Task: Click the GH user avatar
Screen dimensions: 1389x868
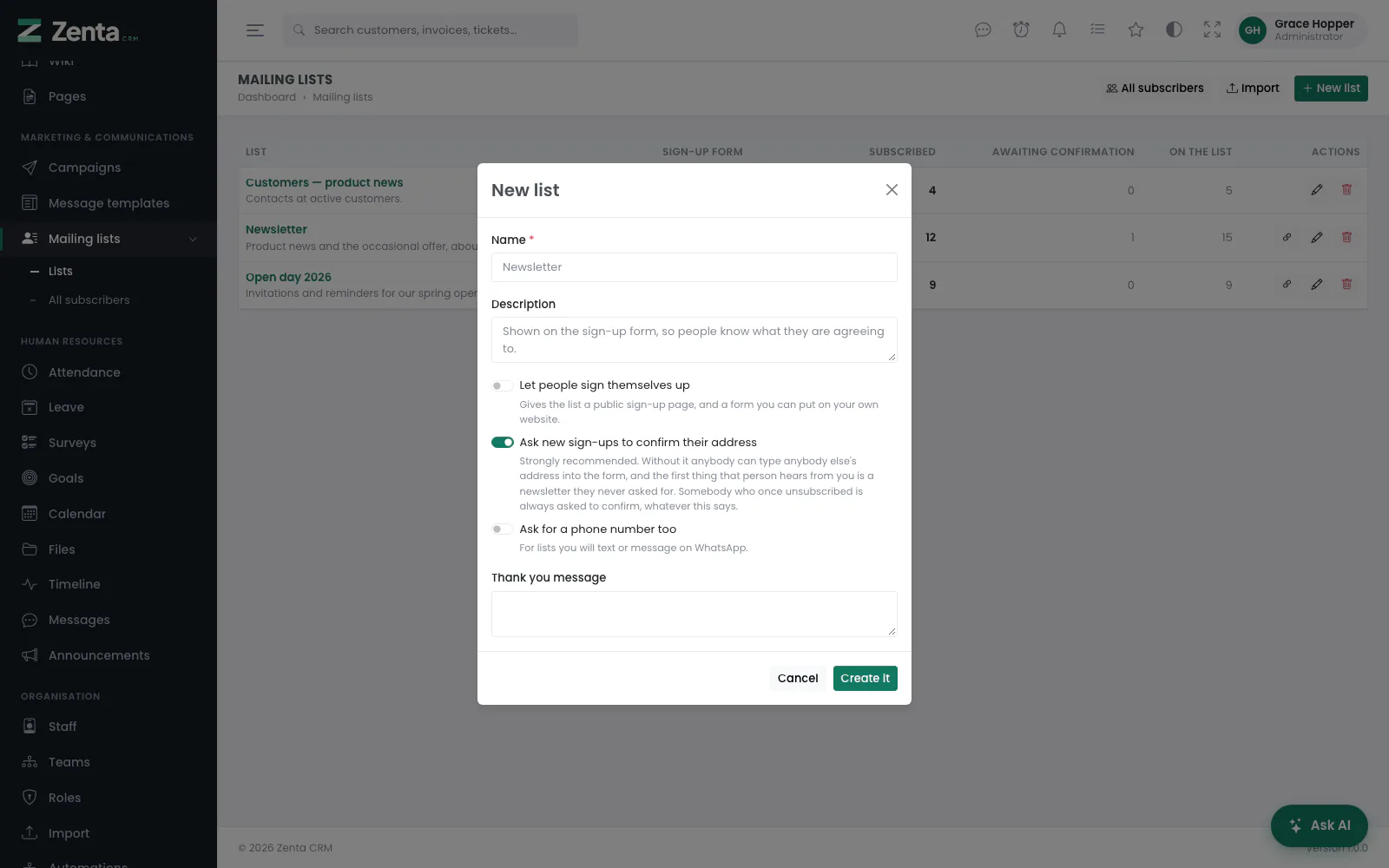Action: click(x=1252, y=30)
